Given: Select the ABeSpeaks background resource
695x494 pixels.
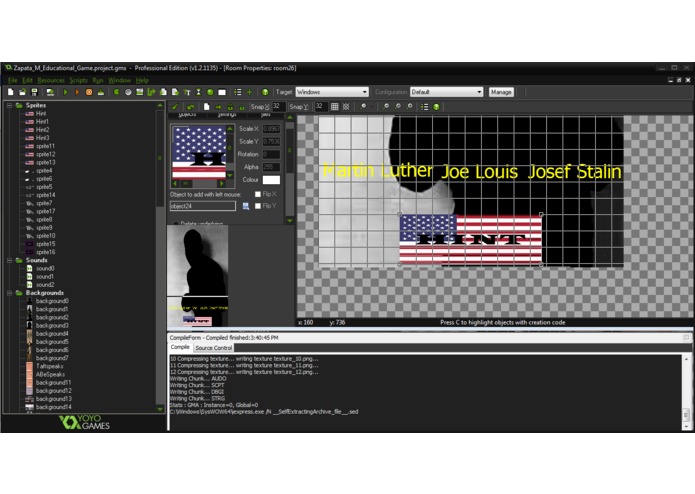Looking at the screenshot, I should pos(51,374).
